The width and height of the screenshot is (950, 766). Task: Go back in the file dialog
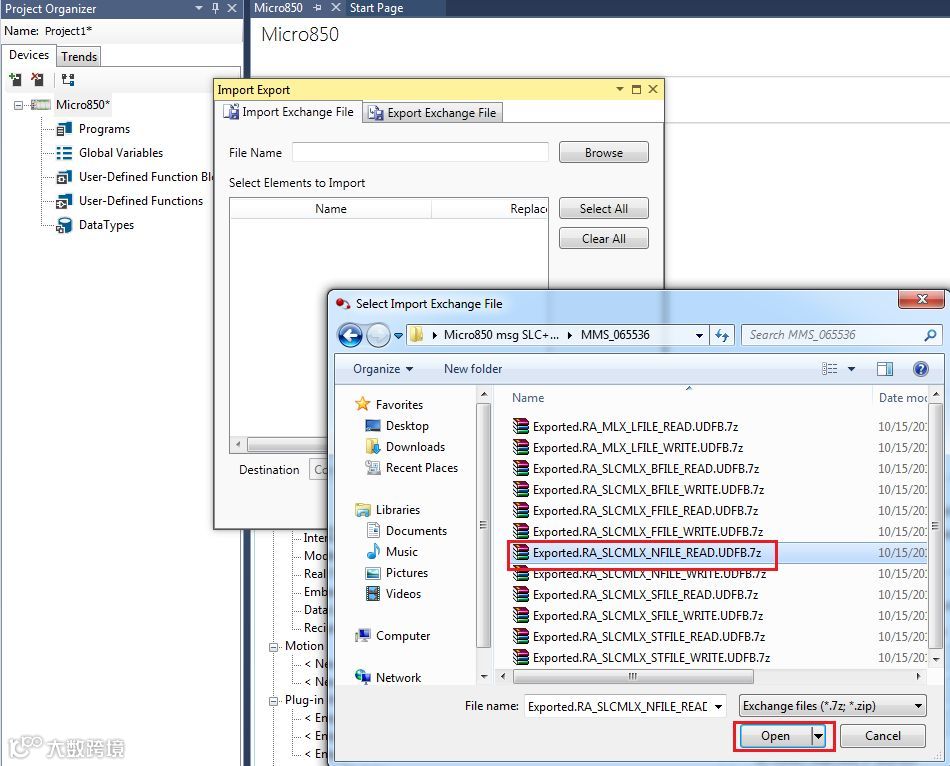350,335
